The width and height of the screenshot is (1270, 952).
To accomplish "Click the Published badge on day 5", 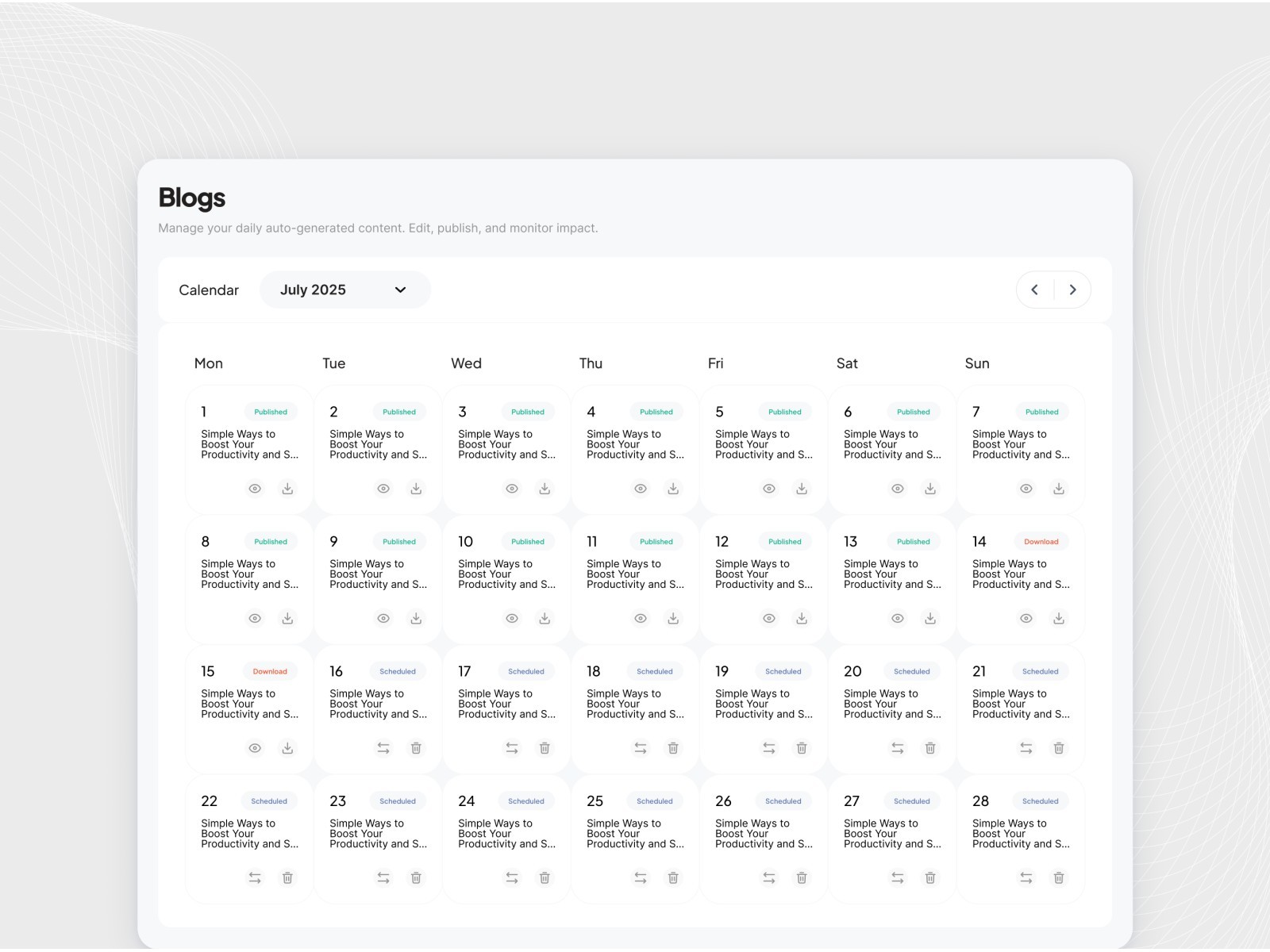I will (x=784, y=412).
